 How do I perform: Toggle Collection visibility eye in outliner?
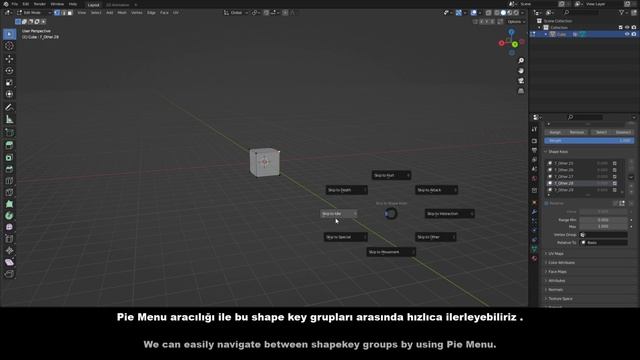[627, 27]
